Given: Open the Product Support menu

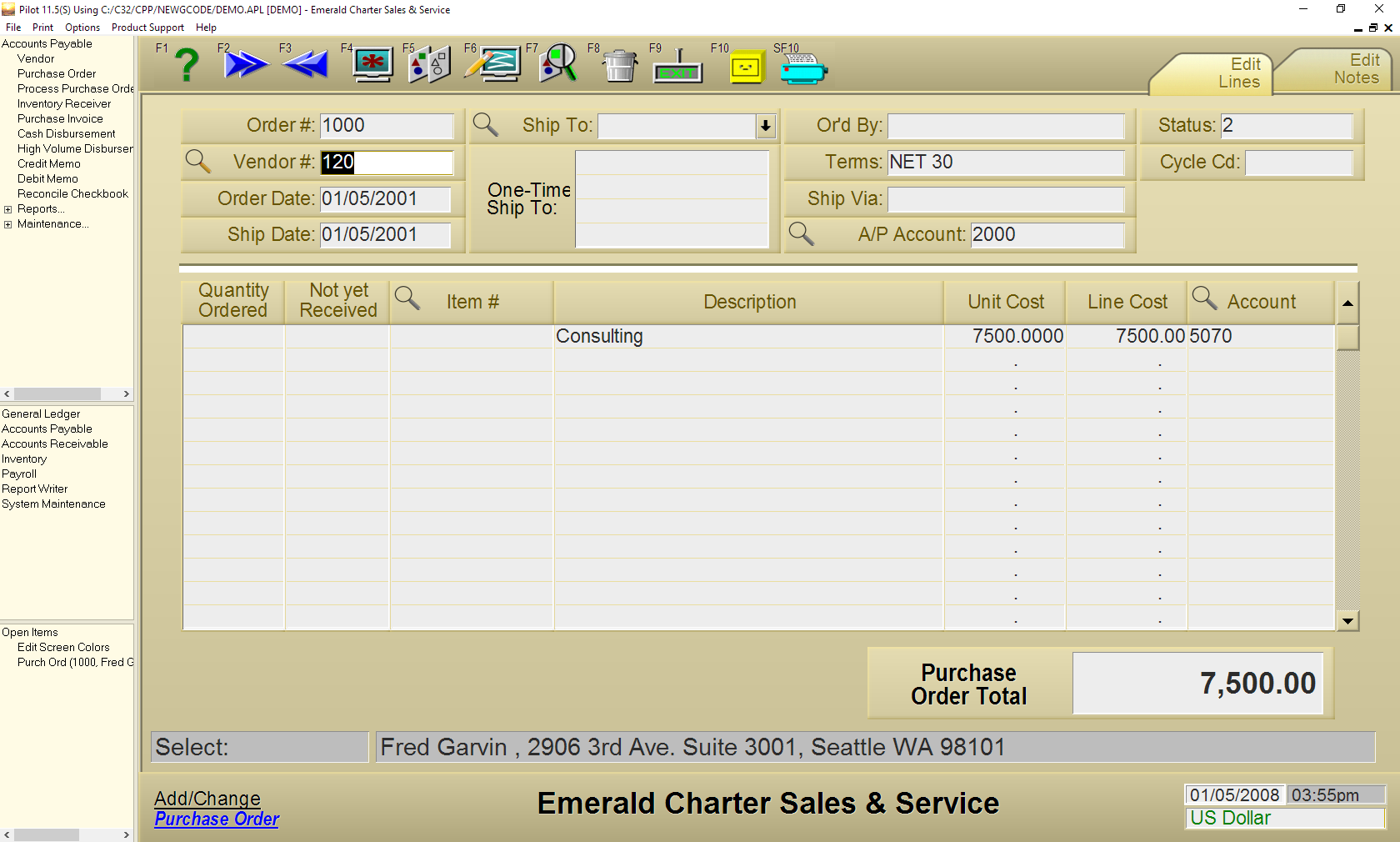Looking at the screenshot, I should coord(147,28).
